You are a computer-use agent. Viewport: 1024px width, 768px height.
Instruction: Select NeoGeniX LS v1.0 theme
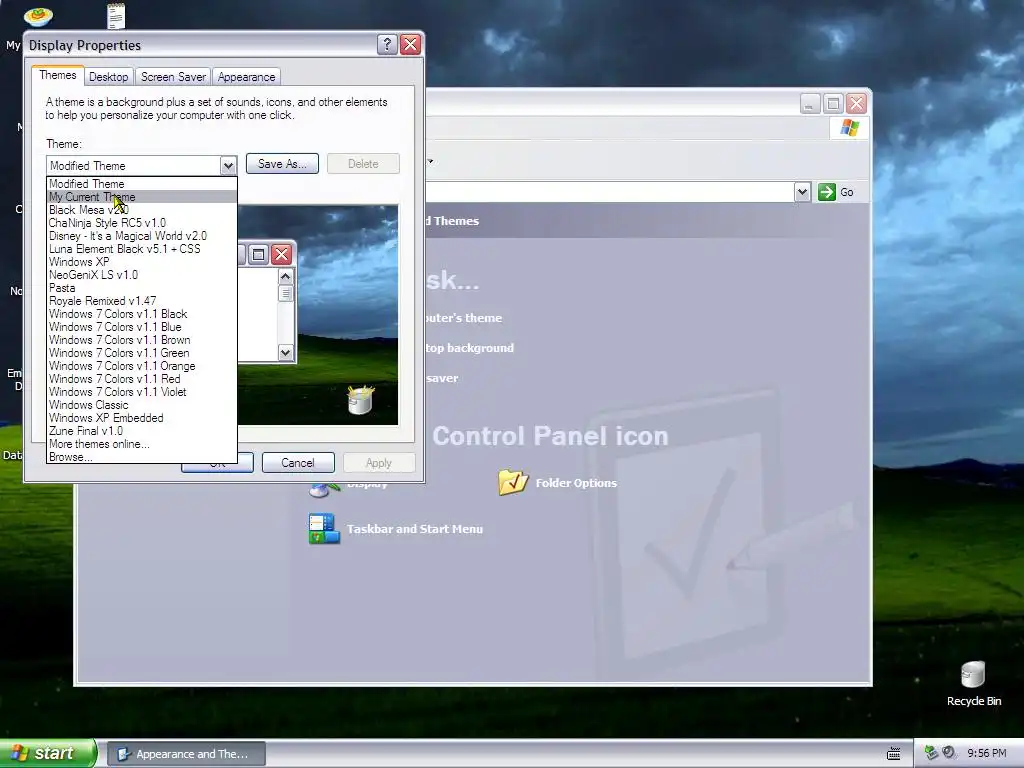click(x=142, y=276)
